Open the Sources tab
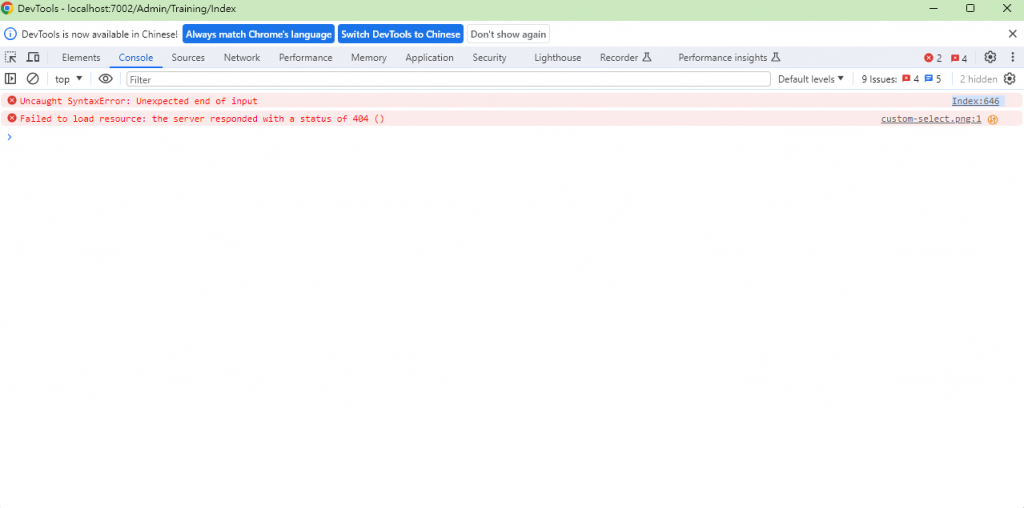 pos(188,57)
